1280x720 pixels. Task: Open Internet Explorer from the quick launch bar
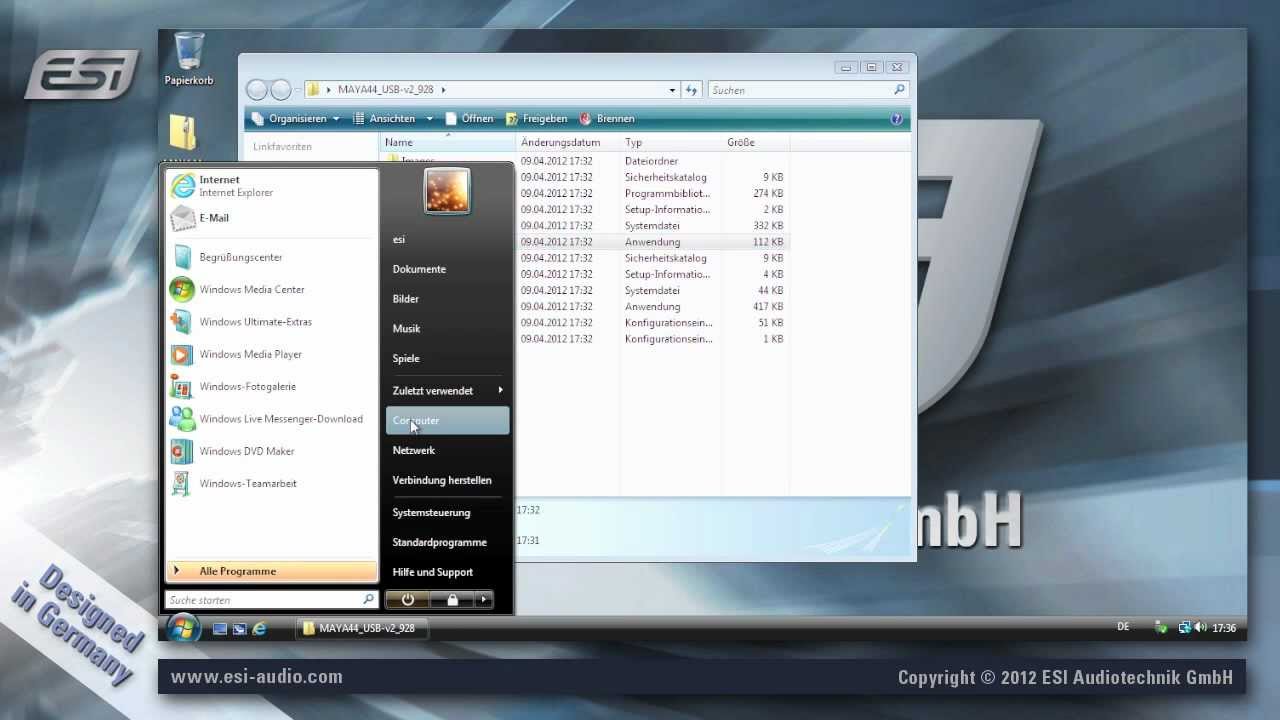260,629
